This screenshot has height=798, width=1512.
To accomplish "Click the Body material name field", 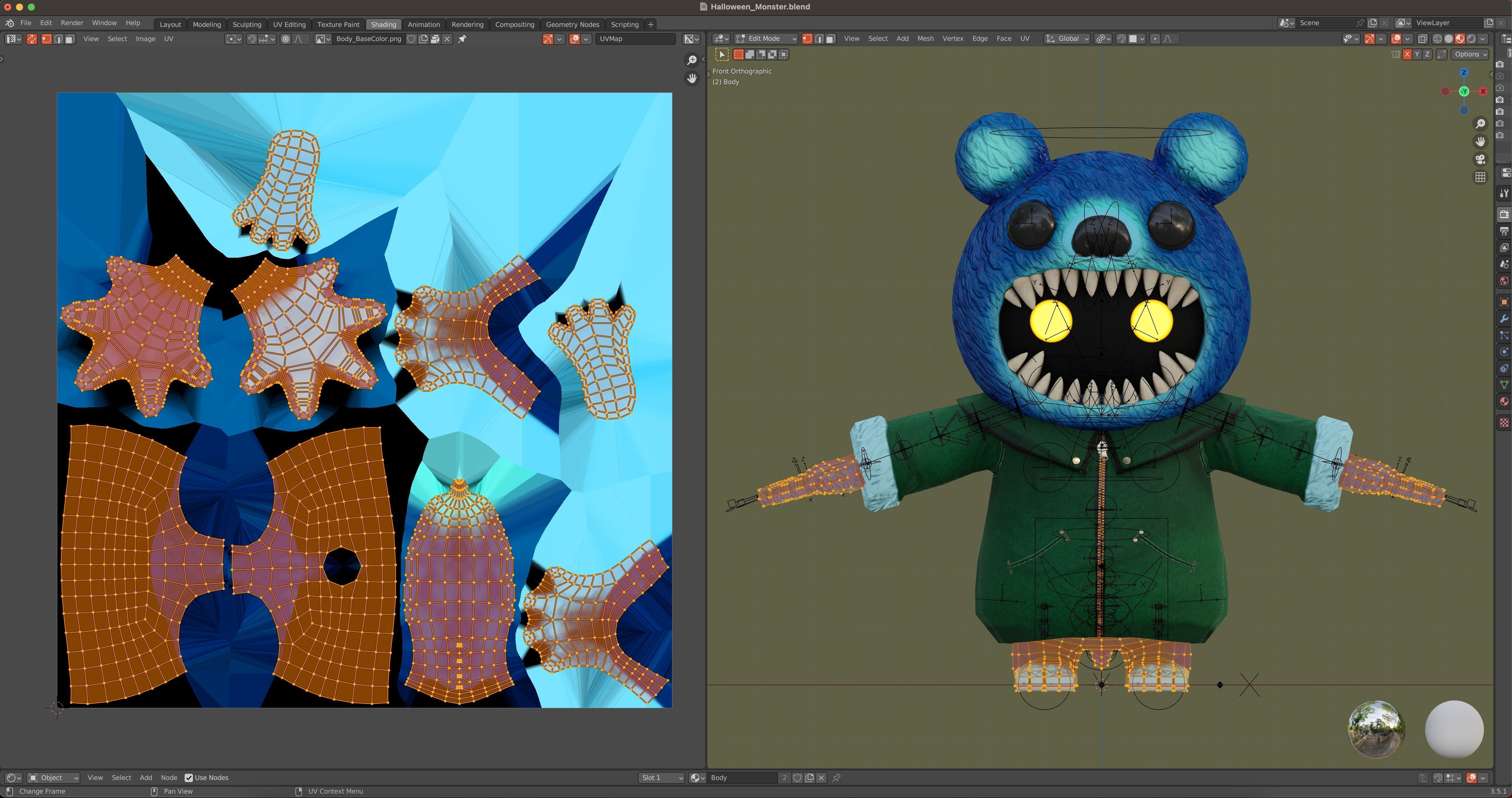I will (x=742, y=777).
